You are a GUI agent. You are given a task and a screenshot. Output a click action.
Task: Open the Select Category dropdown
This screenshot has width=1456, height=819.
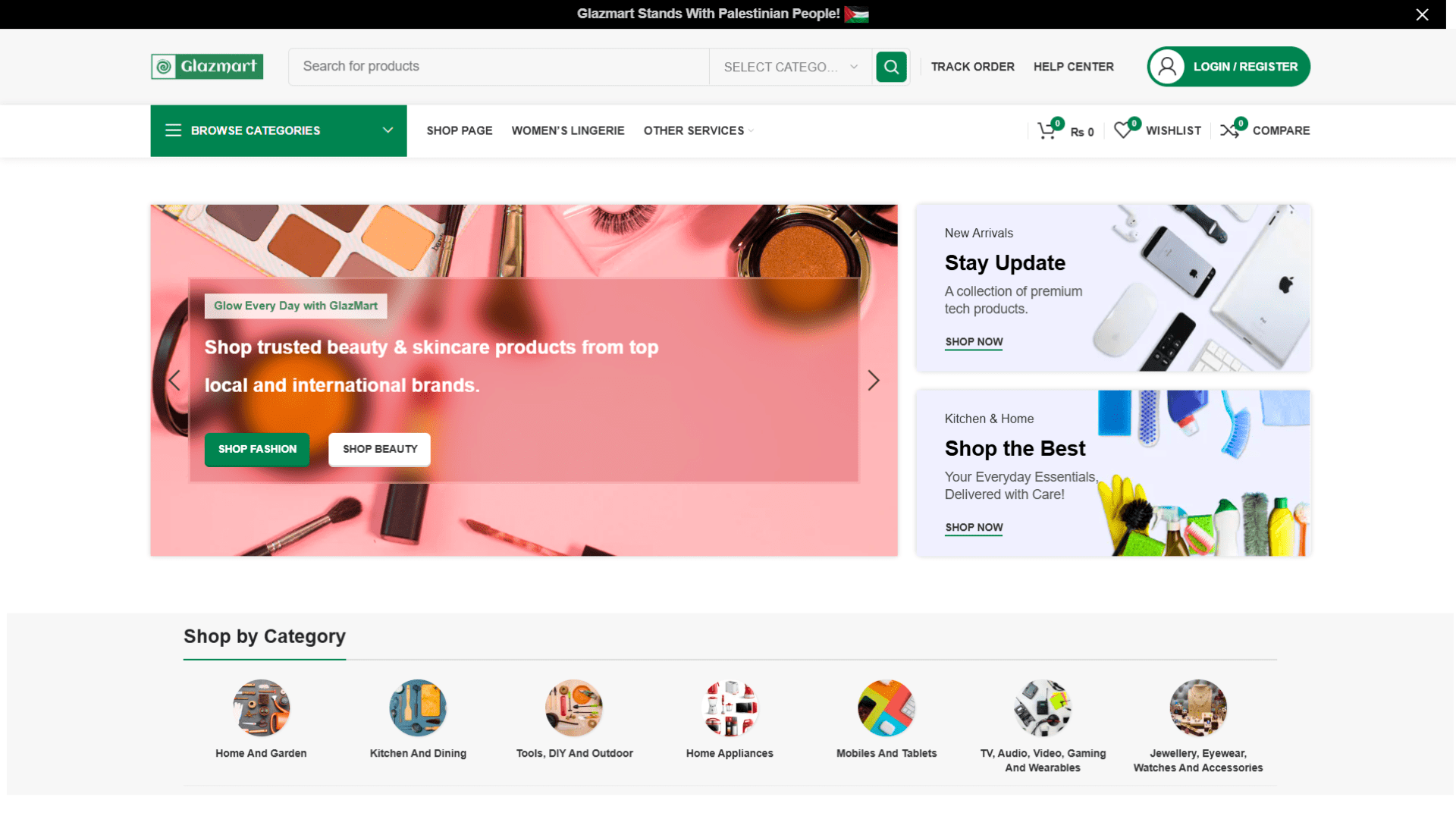790,67
